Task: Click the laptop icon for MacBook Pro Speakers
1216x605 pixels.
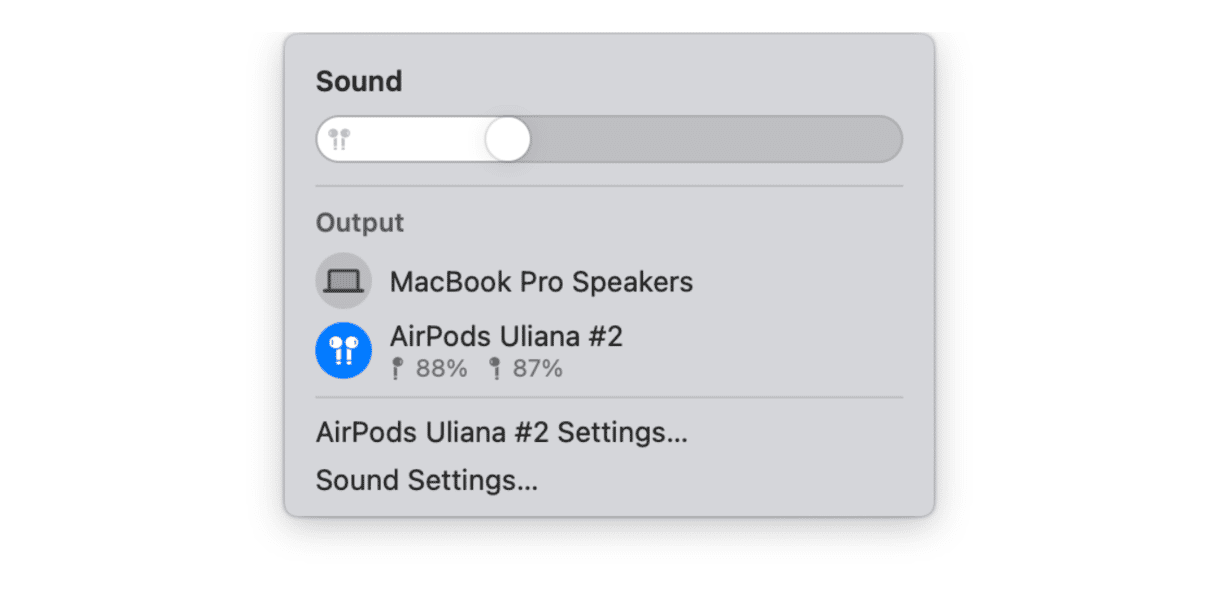Action: point(343,281)
